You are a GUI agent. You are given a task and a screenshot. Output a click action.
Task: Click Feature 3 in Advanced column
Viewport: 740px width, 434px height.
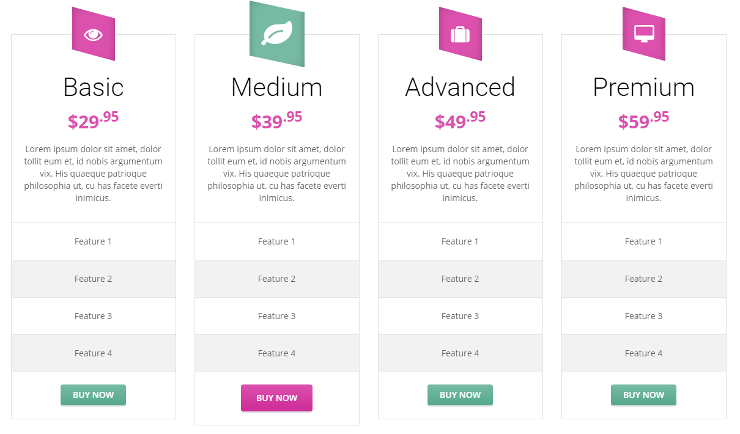[x=460, y=316]
